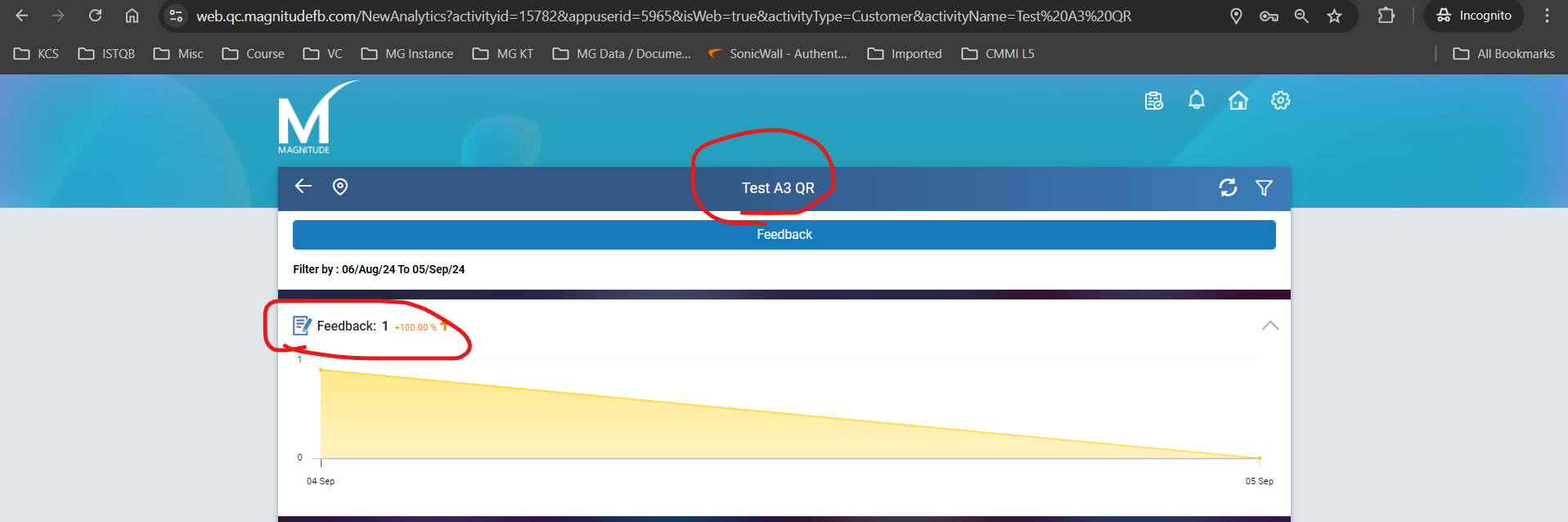Open Chrome's three-dot menu
The height and width of the screenshot is (522, 1568).
click(1547, 16)
